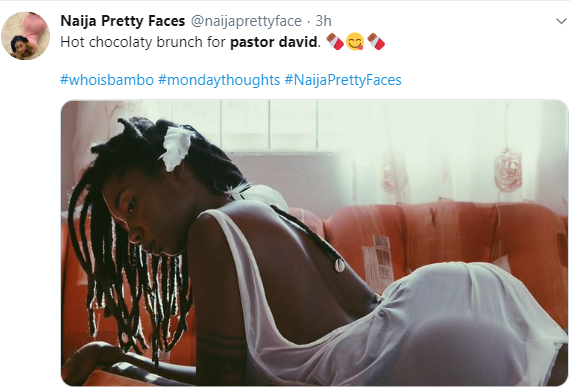The height and width of the screenshot is (387, 570).
Task: Click the first chocolate bar emoji
Action: [335, 41]
